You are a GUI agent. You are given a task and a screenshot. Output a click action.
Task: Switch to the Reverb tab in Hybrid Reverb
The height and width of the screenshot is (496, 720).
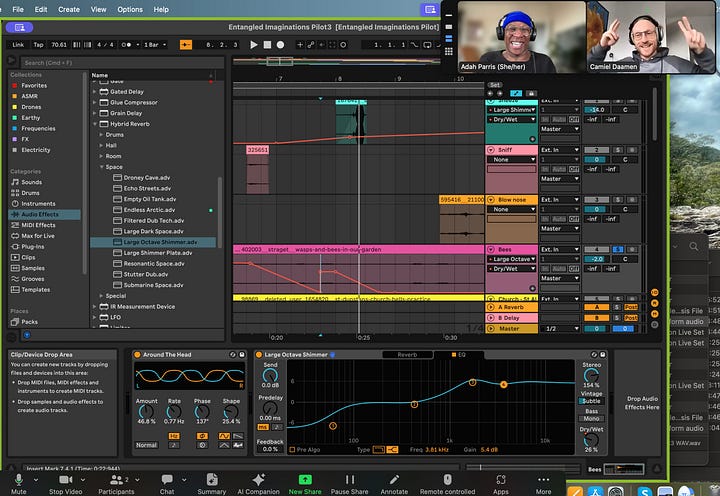(407, 355)
